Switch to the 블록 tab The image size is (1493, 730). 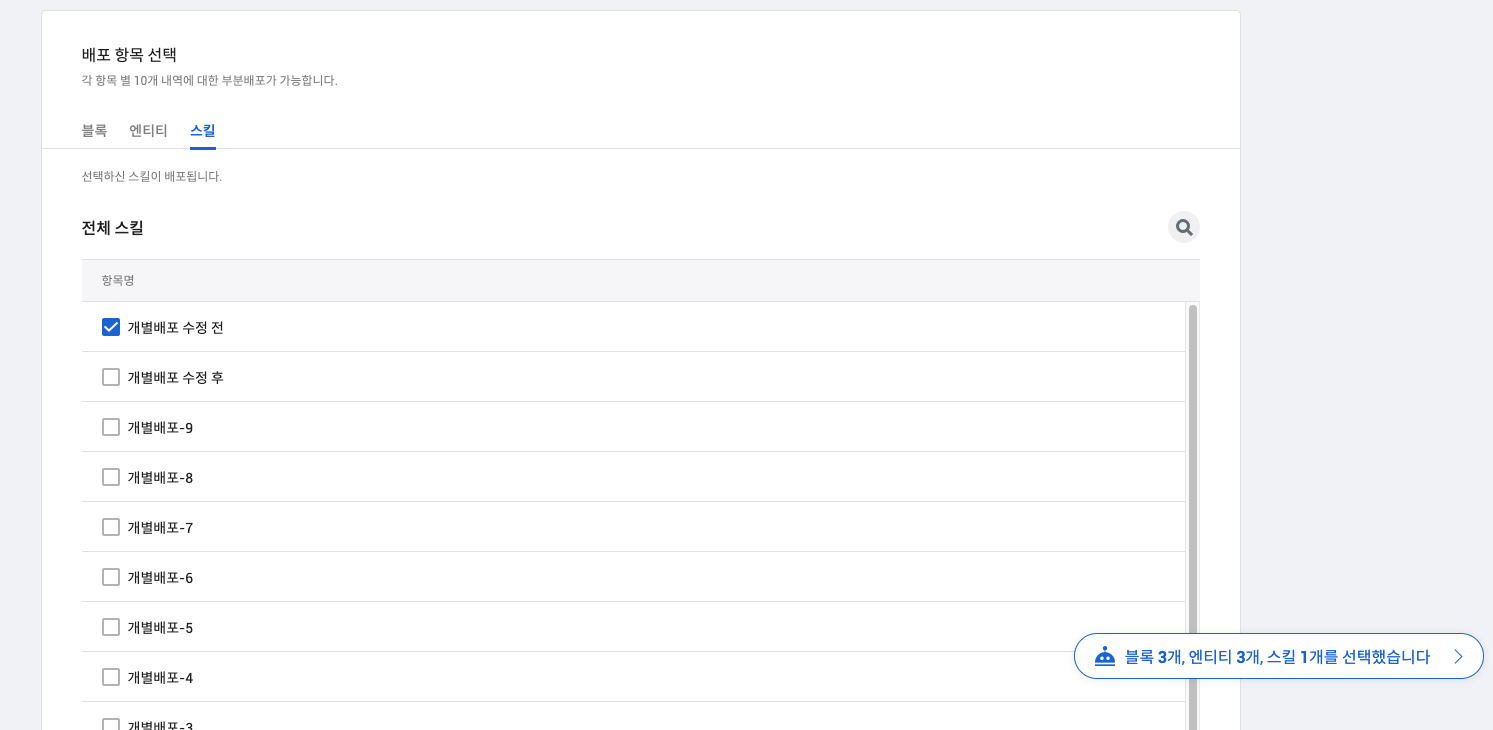(94, 131)
